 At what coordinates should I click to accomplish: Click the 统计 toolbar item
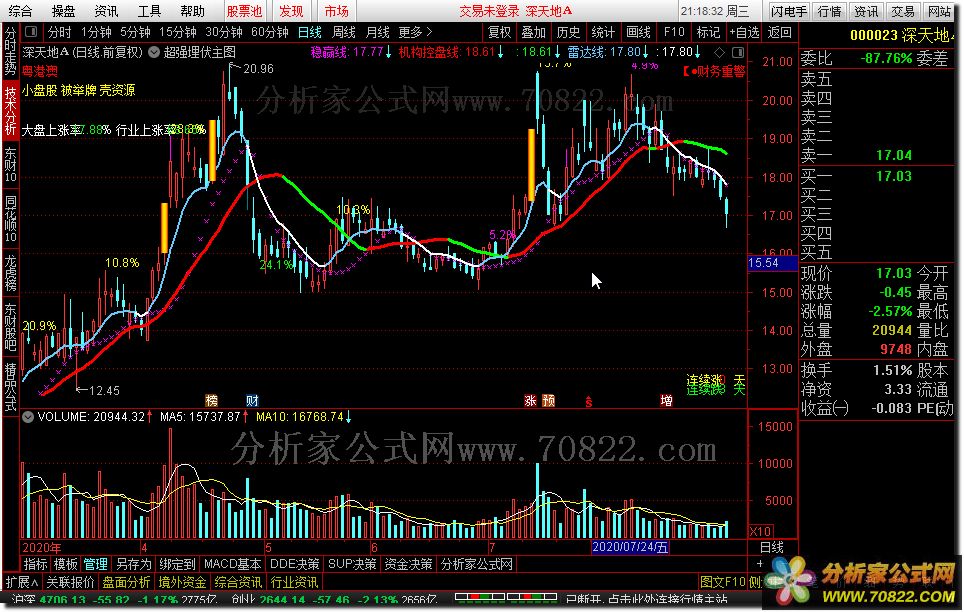(603, 32)
